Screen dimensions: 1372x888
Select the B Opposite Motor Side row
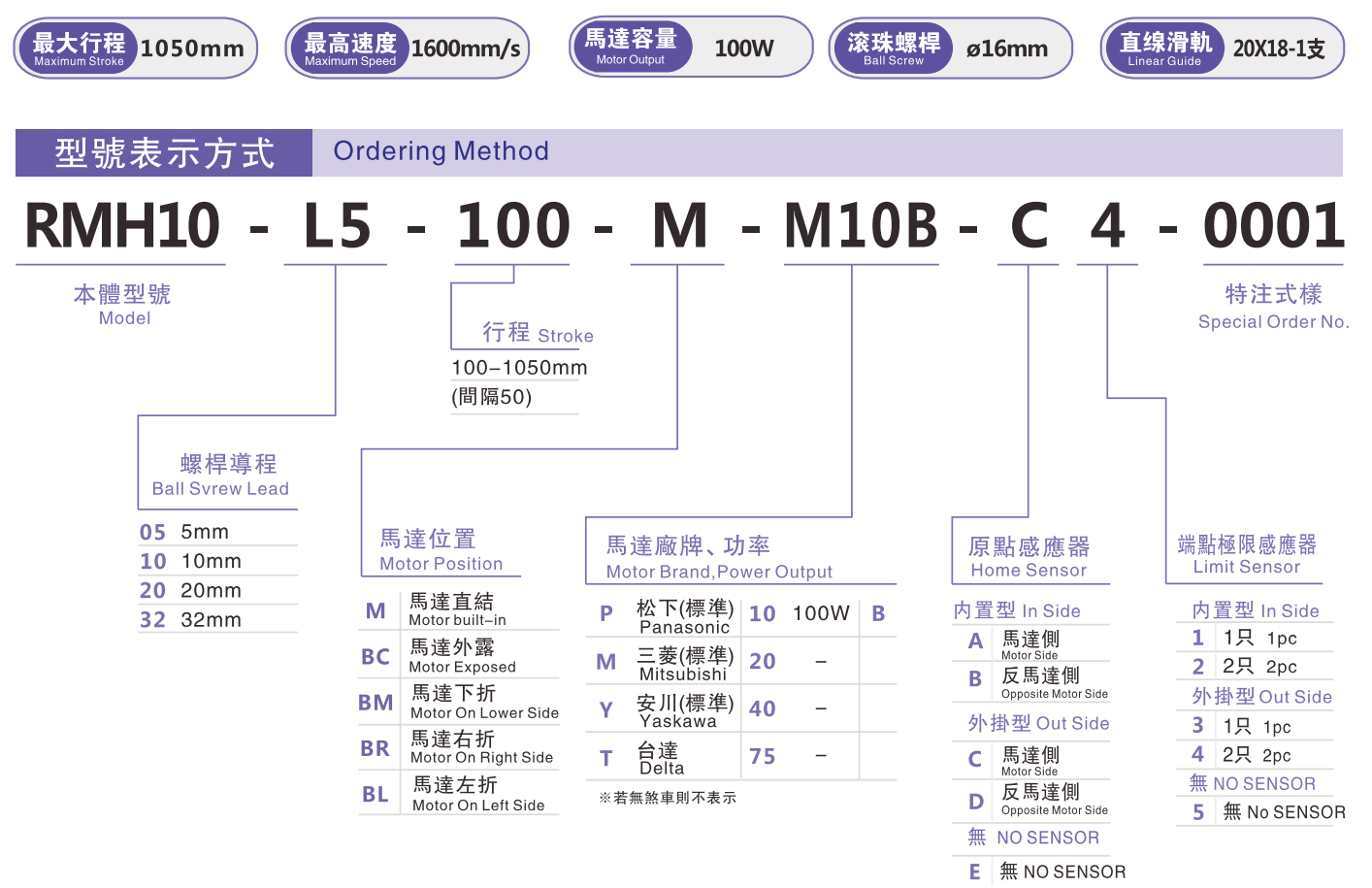point(1031,681)
